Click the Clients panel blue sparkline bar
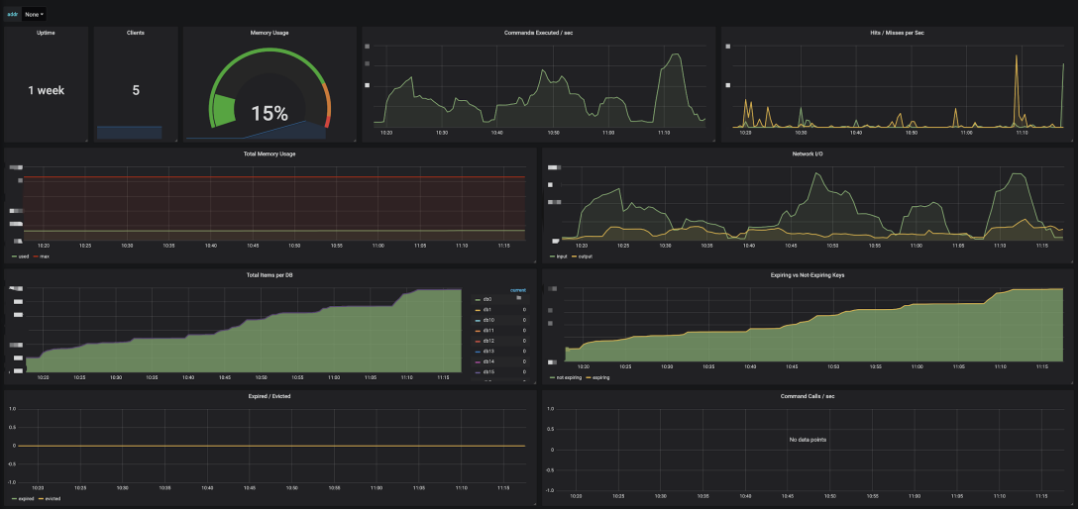The height and width of the screenshot is (511, 1080). pos(129,132)
